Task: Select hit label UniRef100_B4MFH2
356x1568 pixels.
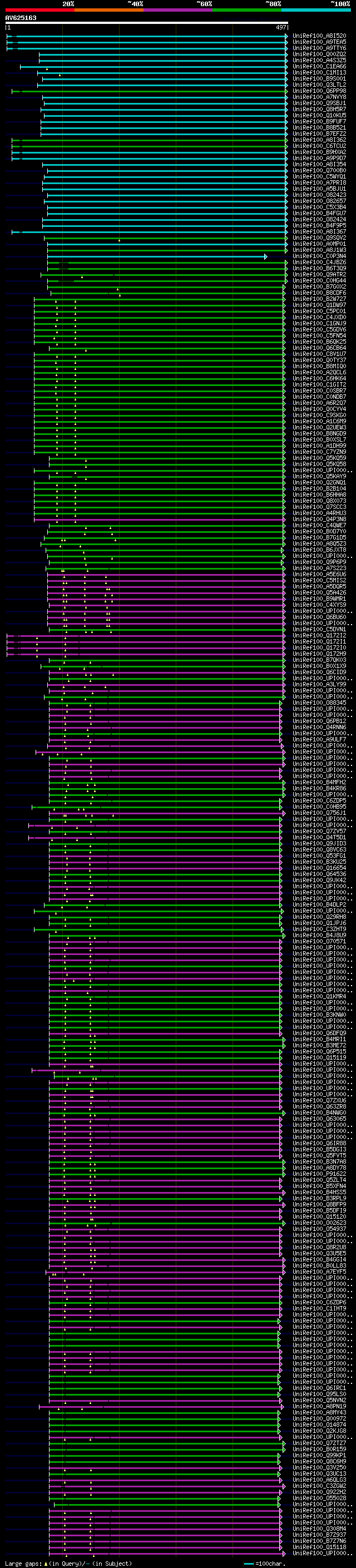Action: (319, 782)
